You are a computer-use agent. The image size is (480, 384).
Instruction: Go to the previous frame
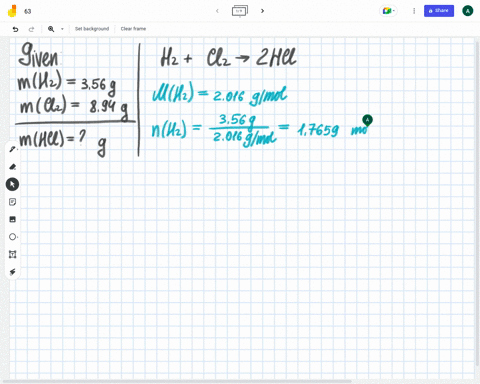217,11
